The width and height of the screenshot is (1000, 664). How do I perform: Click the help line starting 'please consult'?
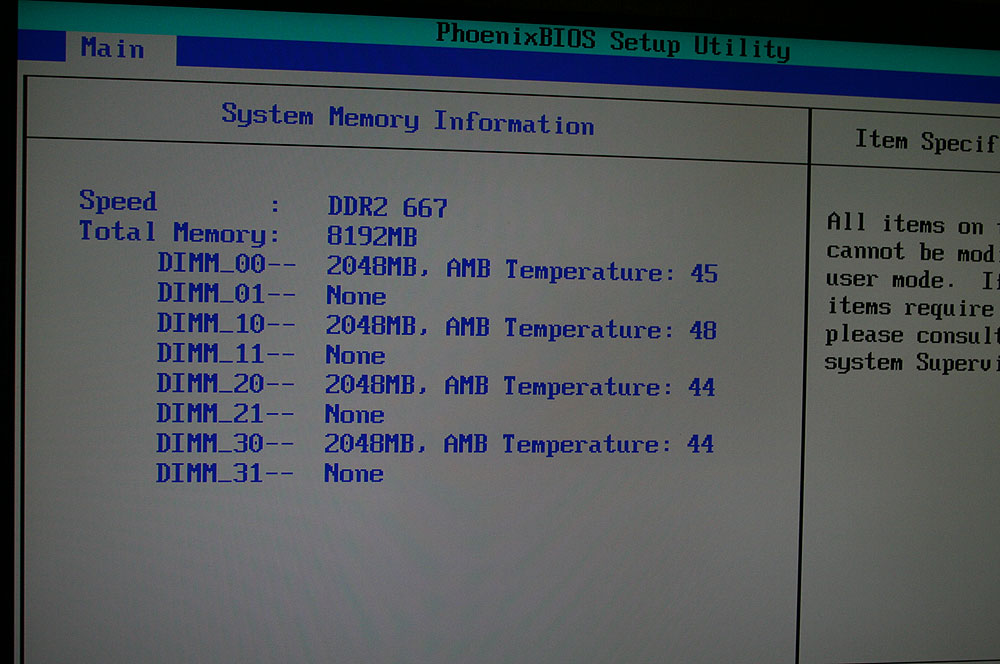[x=912, y=335]
